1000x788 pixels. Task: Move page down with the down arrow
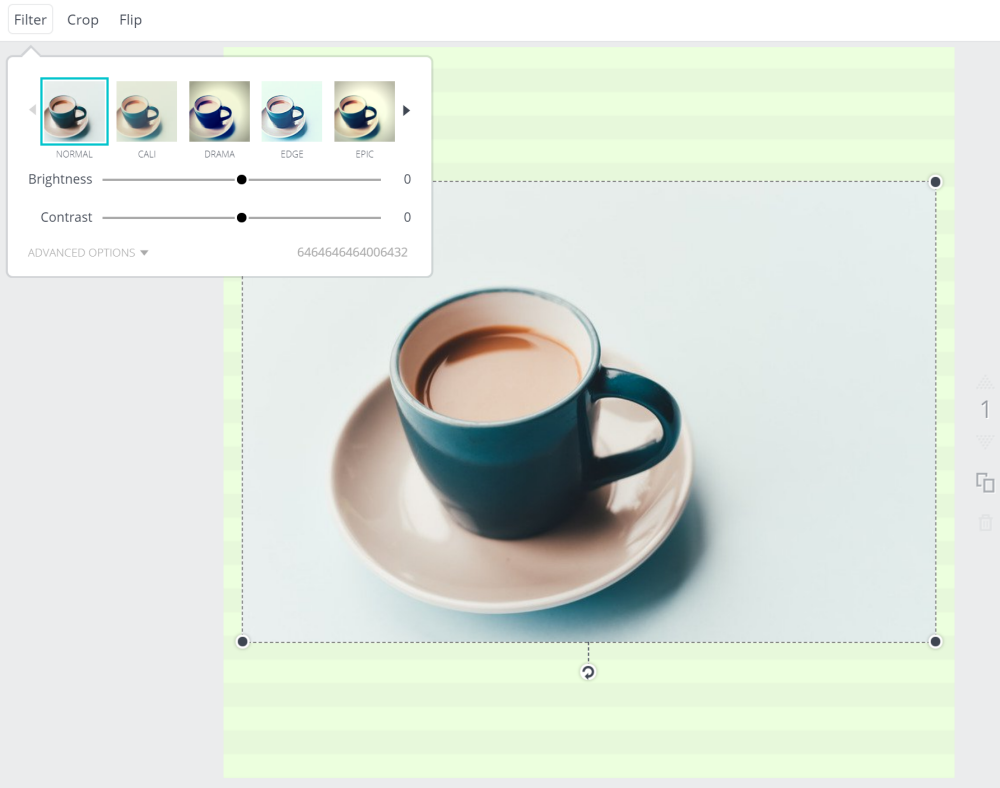(985, 442)
